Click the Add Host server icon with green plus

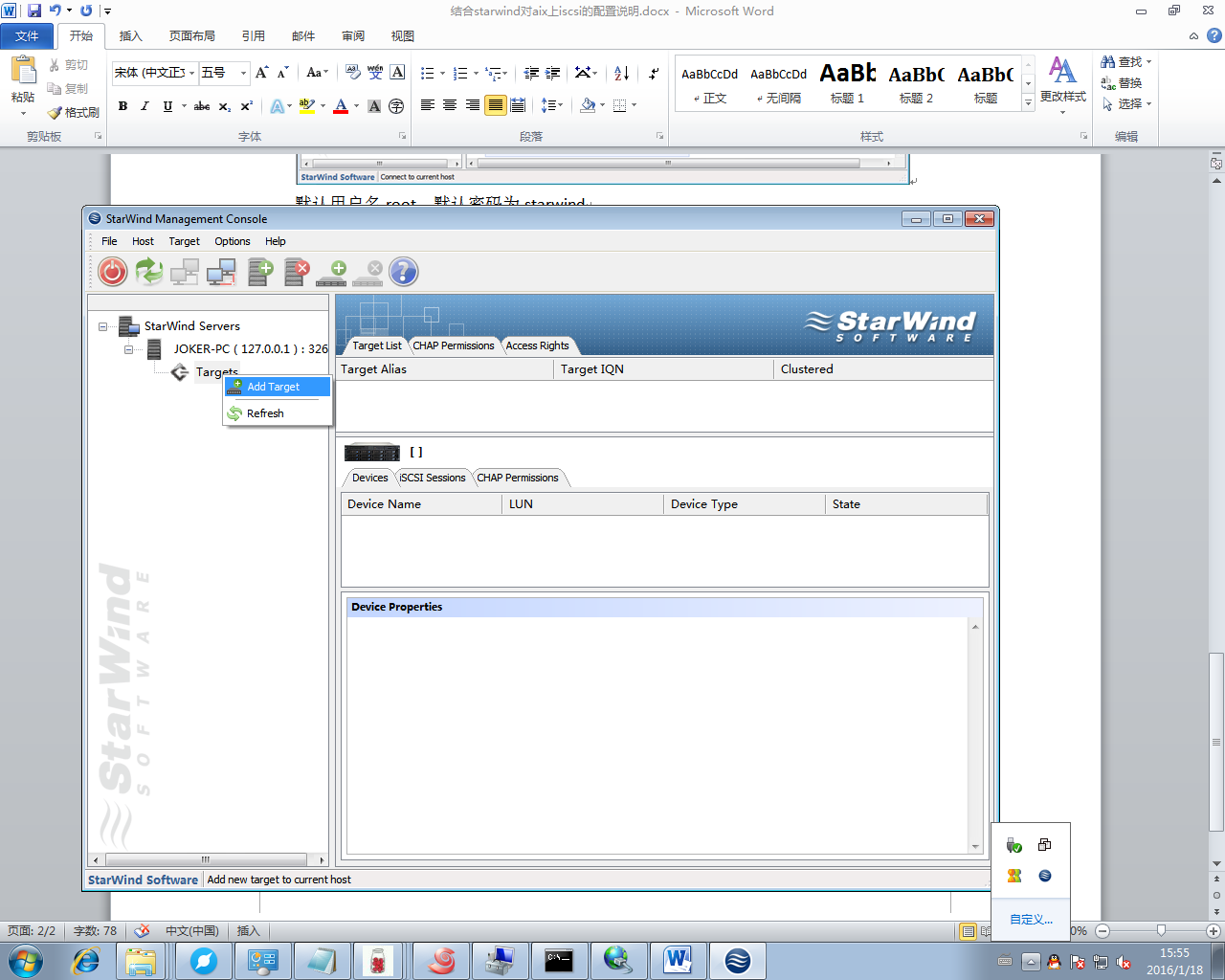pyautogui.click(x=260, y=272)
